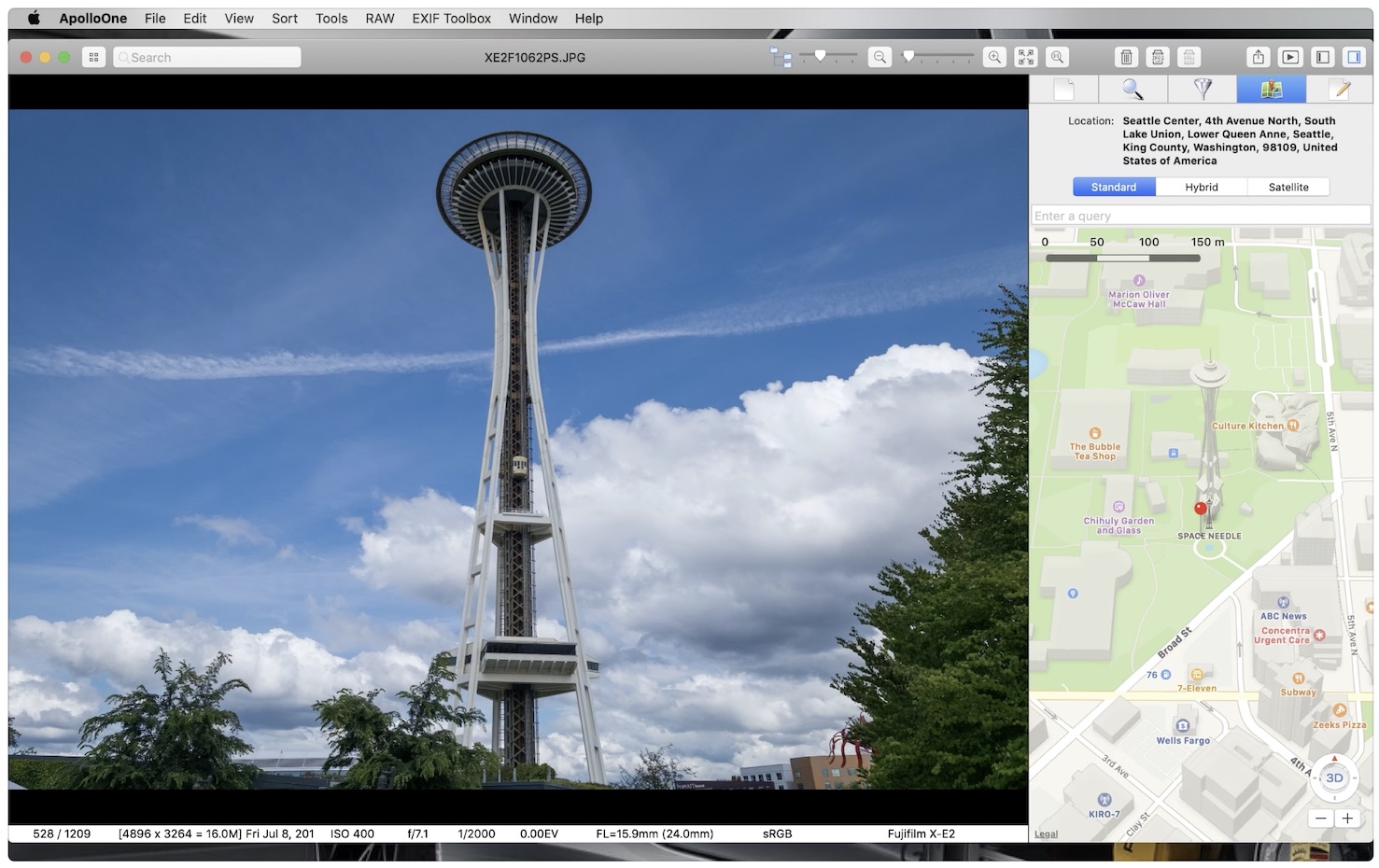The height and width of the screenshot is (868, 1379).
Task: Click the SPACE NEEDLE map label
Action: point(1209,536)
